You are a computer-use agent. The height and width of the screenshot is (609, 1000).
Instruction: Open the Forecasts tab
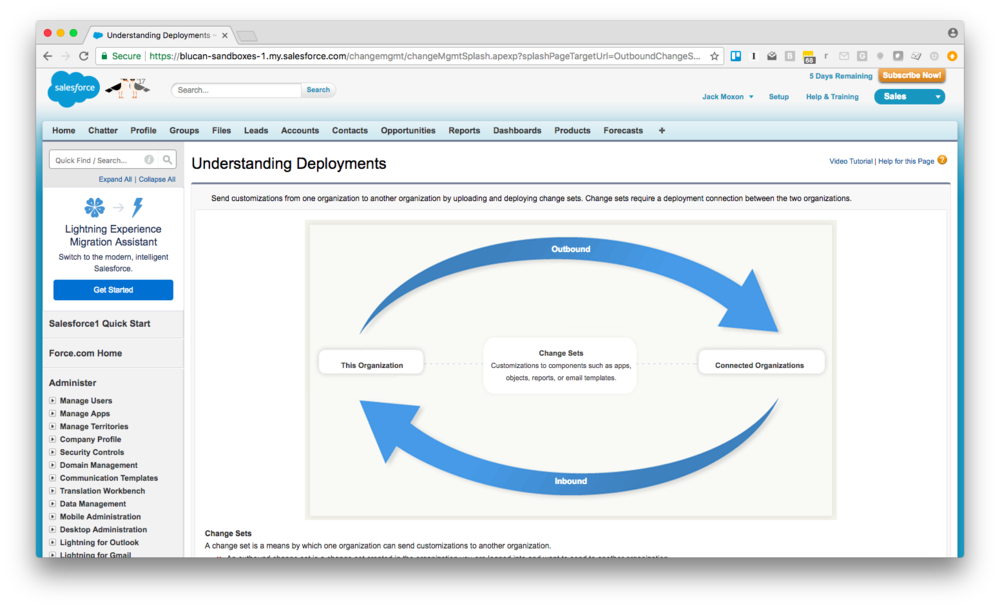pos(623,130)
